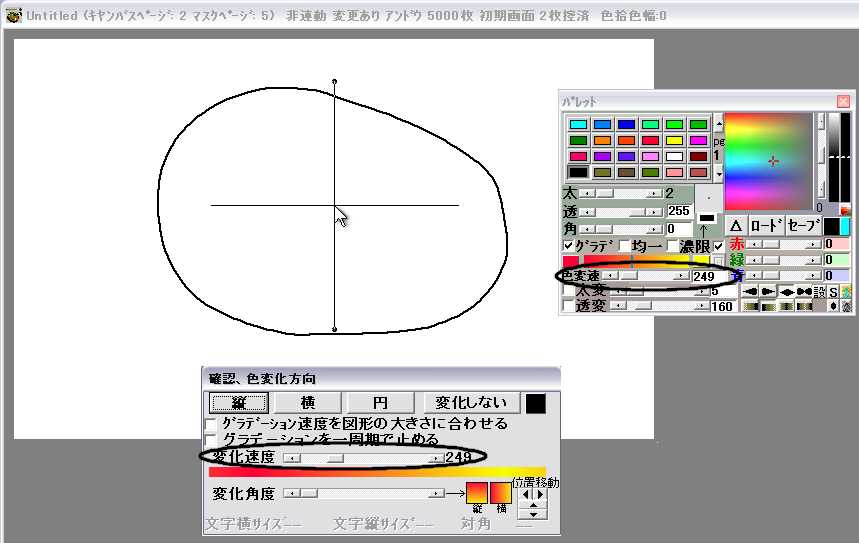Click right arrow of 変化角度 scrollbar
This screenshot has height=543, width=859.
436,493
